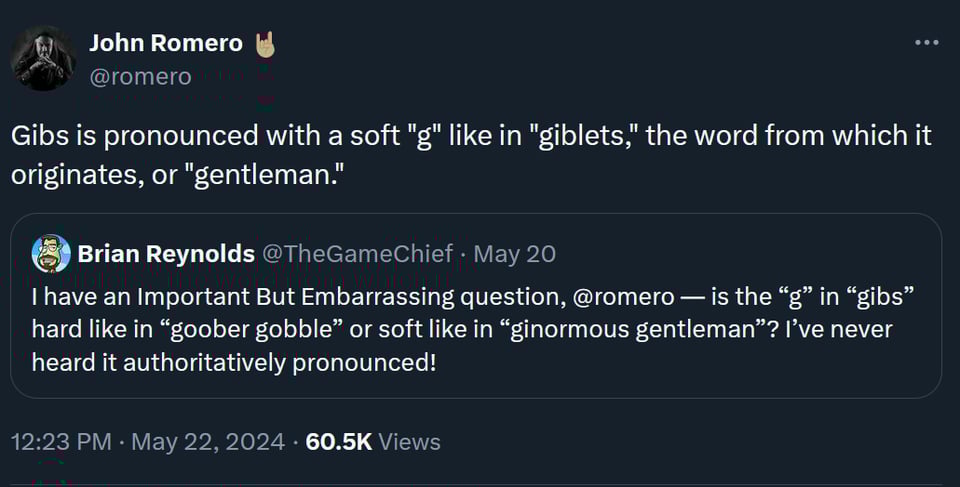Click the May 20 date on quoted tweet

514,254
